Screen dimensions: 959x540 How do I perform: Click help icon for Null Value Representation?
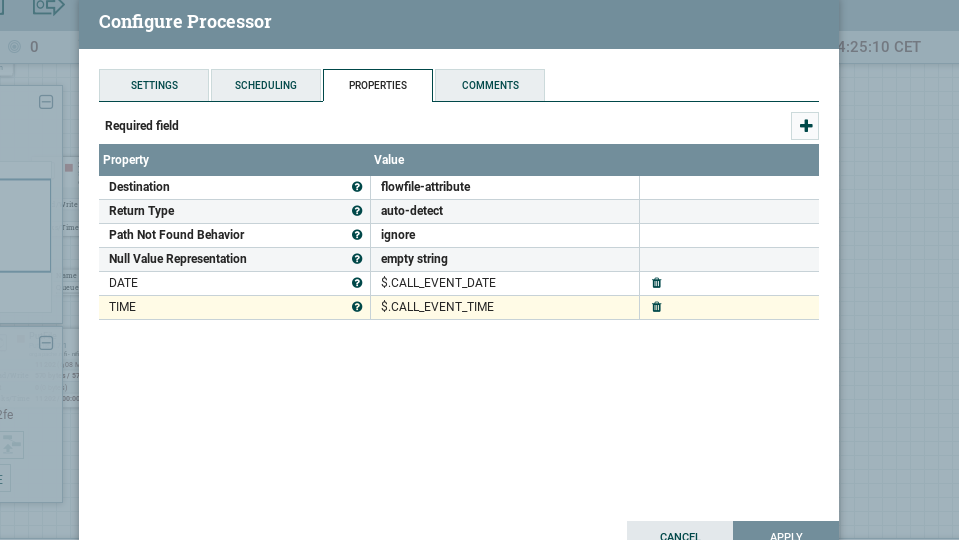(x=357, y=259)
